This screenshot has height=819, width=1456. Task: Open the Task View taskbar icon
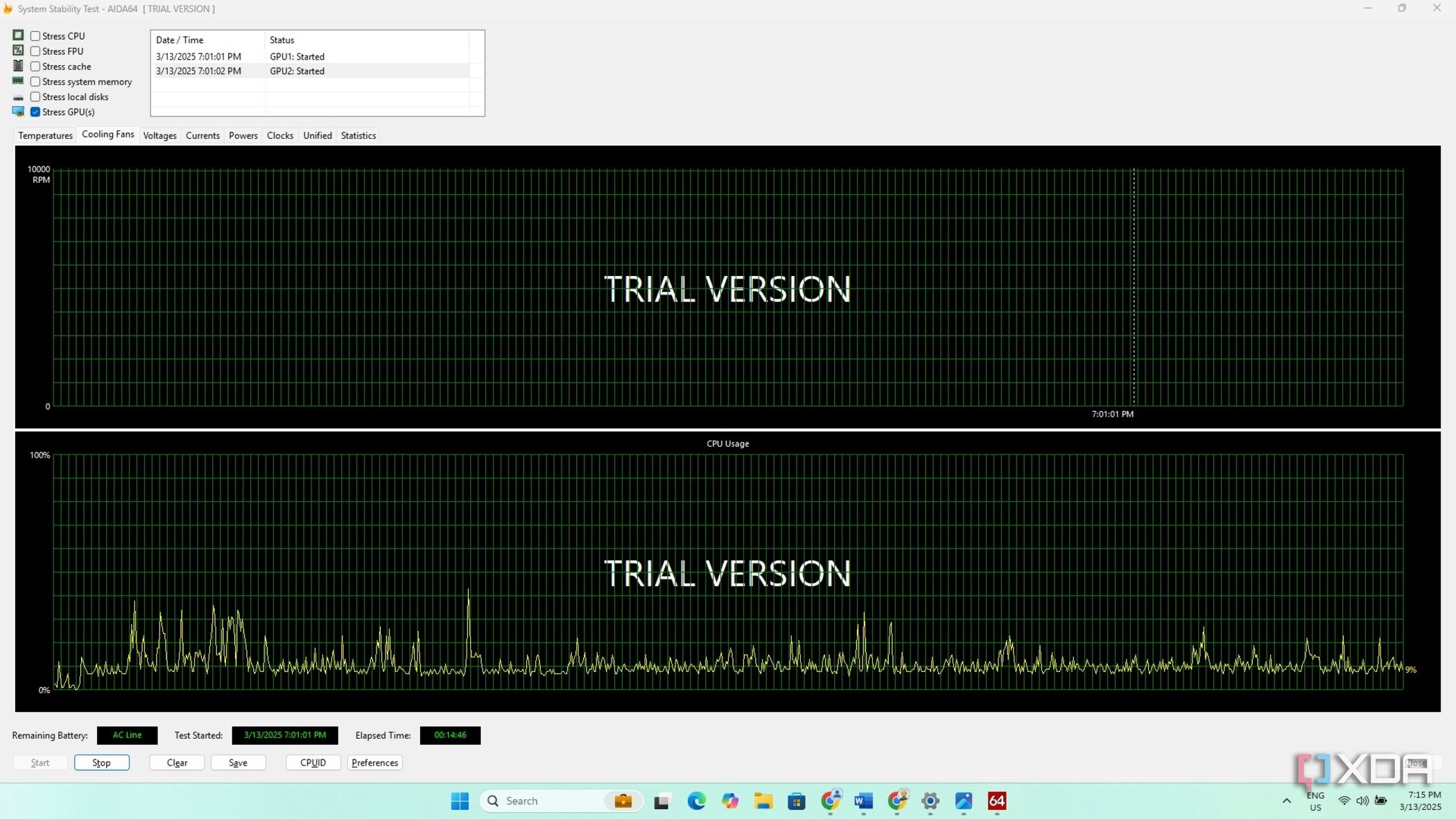tap(662, 801)
